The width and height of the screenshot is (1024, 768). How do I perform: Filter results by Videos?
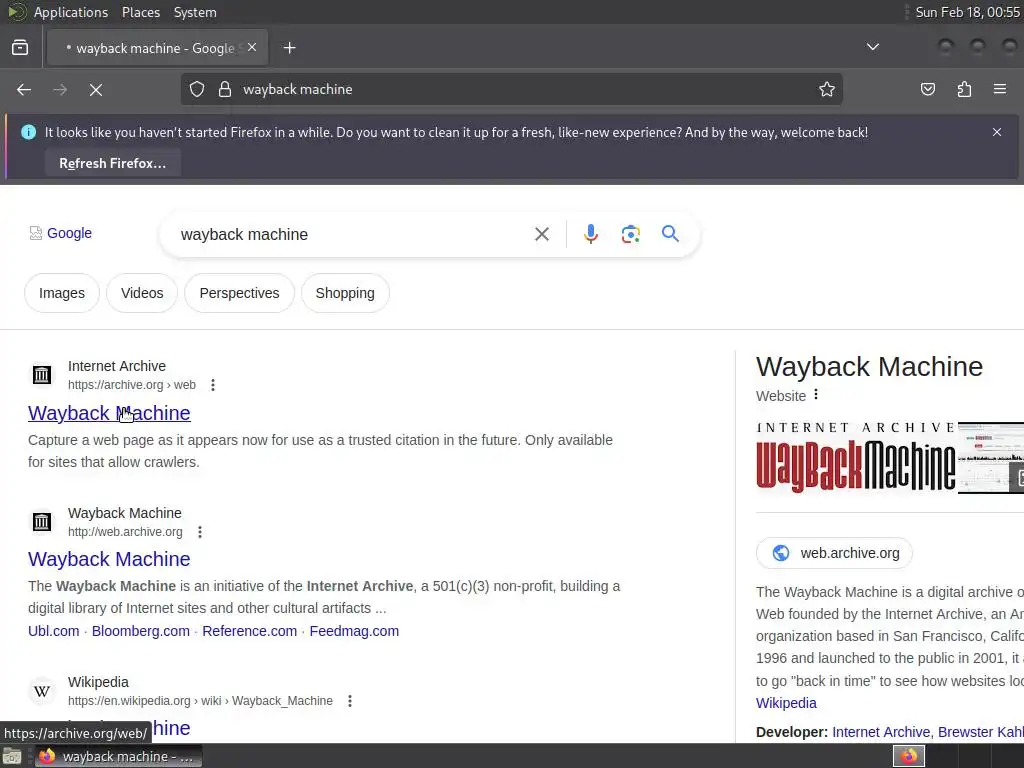click(142, 293)
